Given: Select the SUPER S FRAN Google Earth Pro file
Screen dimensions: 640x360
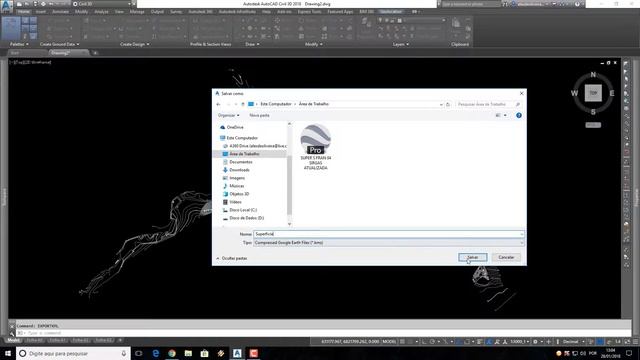Looking at the screenshot, I should pos(316,147).
